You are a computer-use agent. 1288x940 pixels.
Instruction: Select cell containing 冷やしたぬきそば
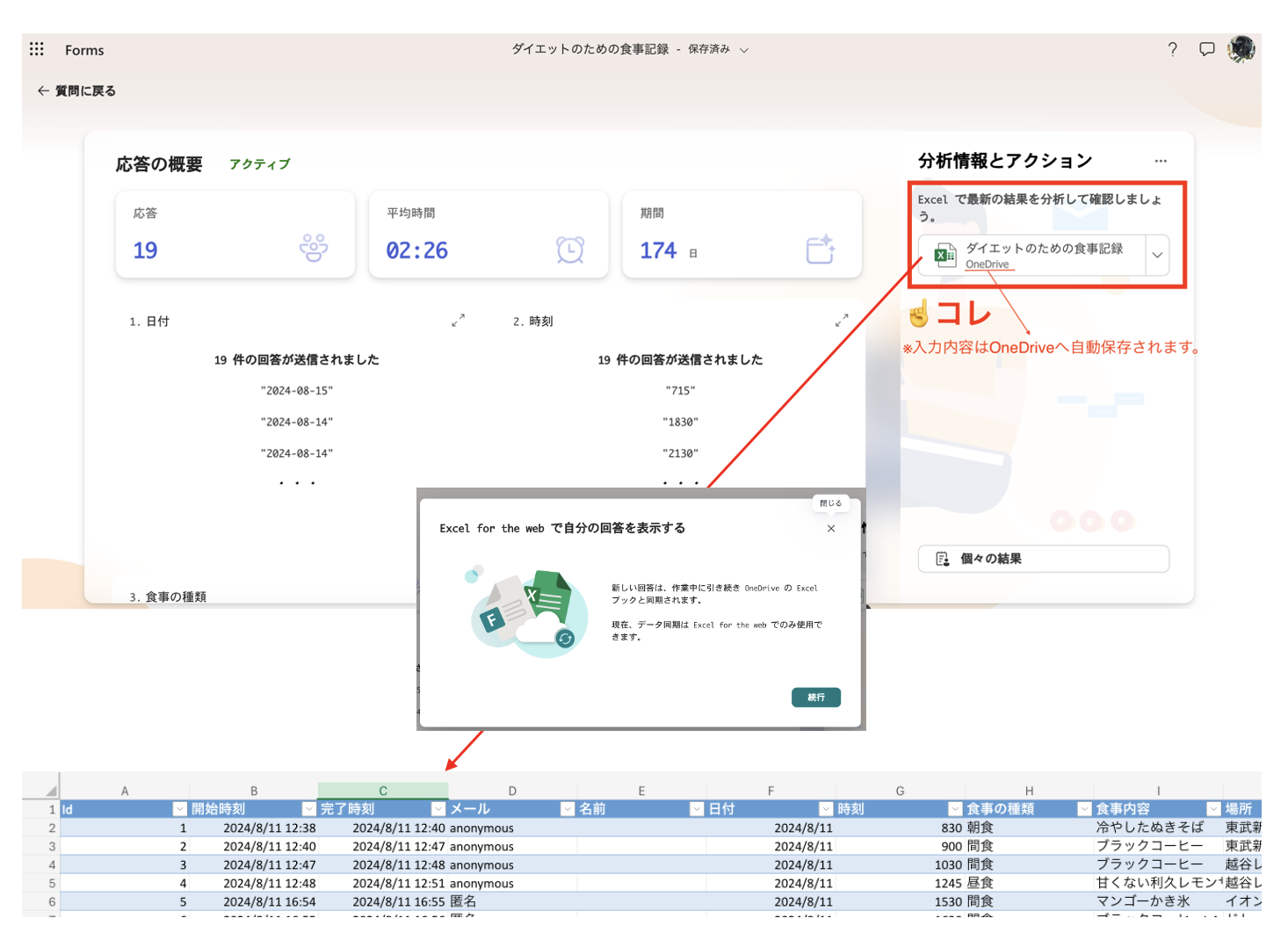[x=1158, y=828]
